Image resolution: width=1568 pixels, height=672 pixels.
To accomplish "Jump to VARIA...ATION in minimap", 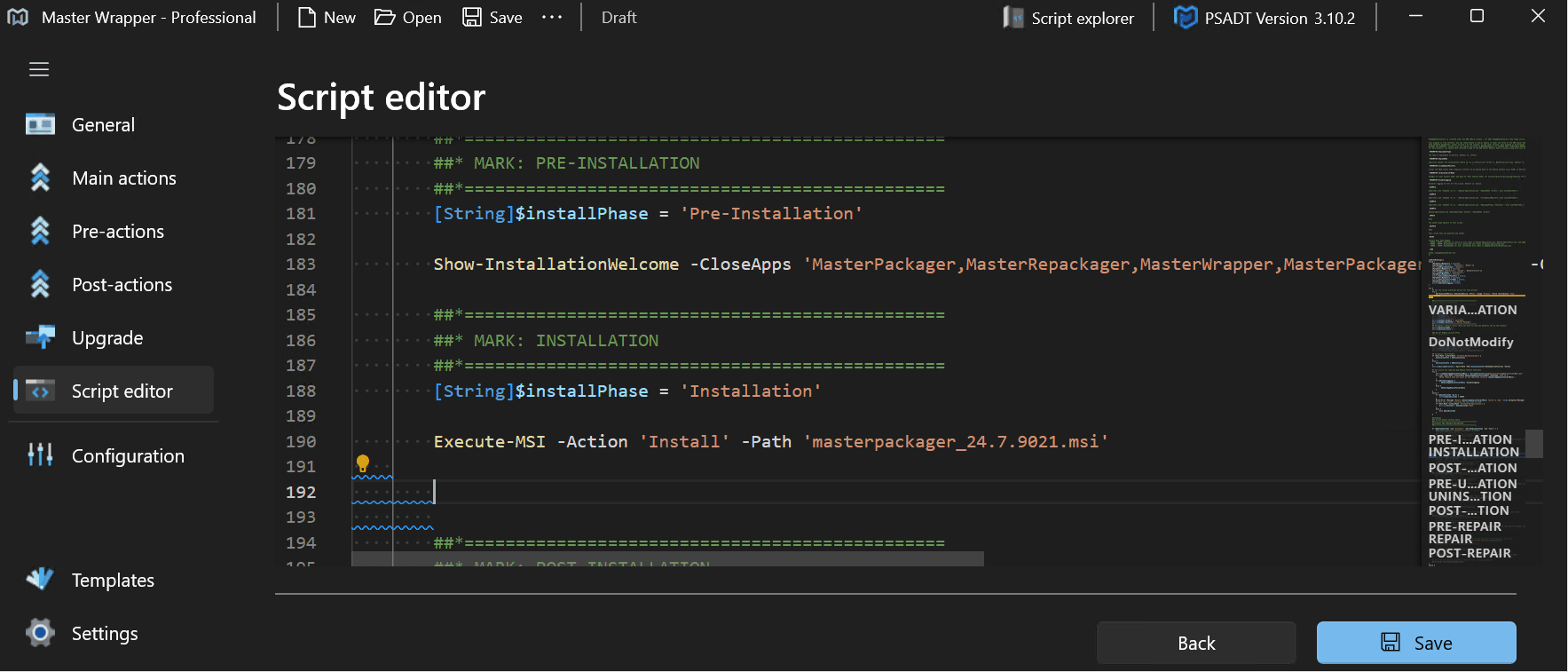I will pyautogui.click(x=1473, y=310).
